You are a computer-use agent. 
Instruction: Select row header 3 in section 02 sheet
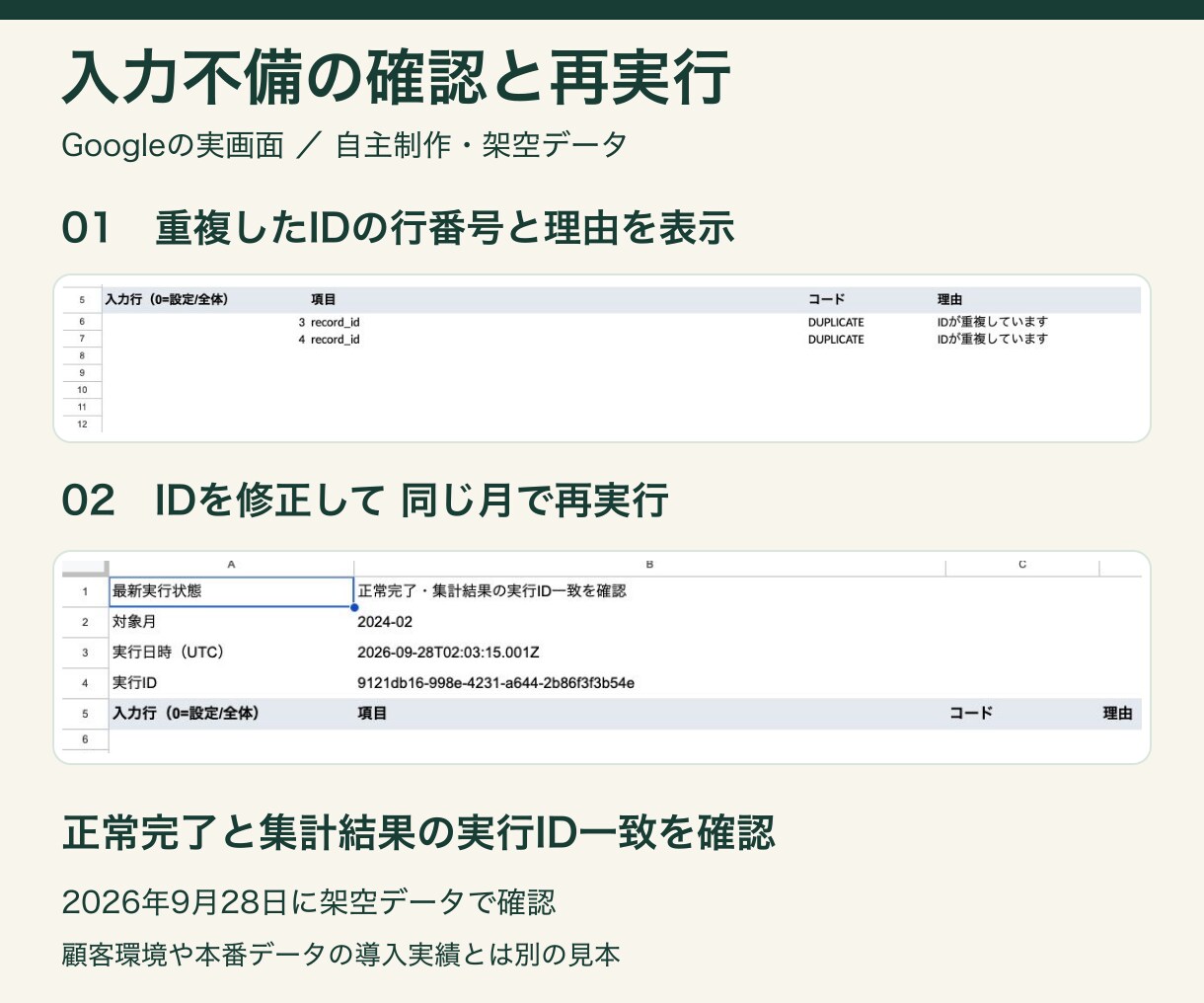pos(85,653)
